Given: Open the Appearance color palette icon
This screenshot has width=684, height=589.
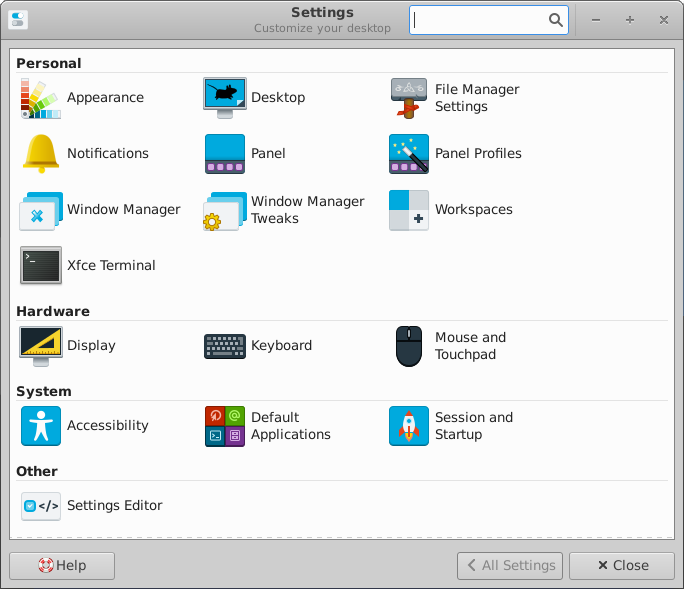Looking at the screenshot, I should pos(41,98).
